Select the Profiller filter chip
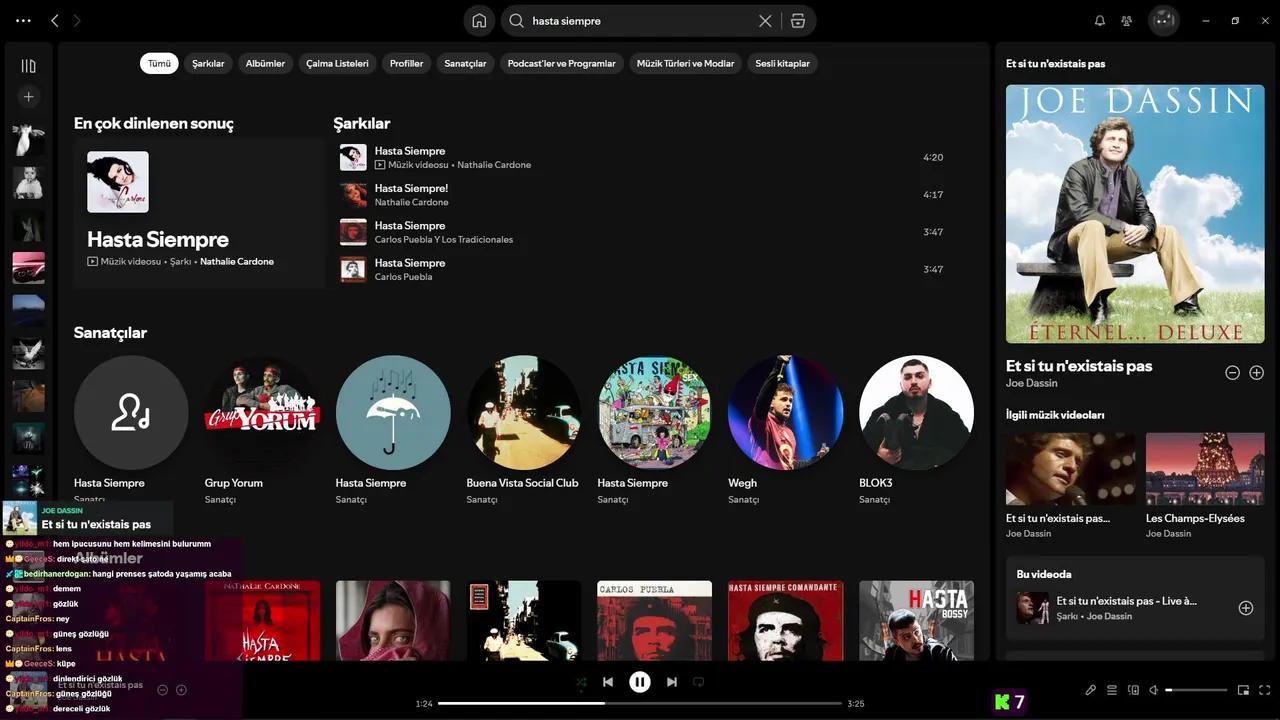The image size is (1280, 720). click(406, 63)
